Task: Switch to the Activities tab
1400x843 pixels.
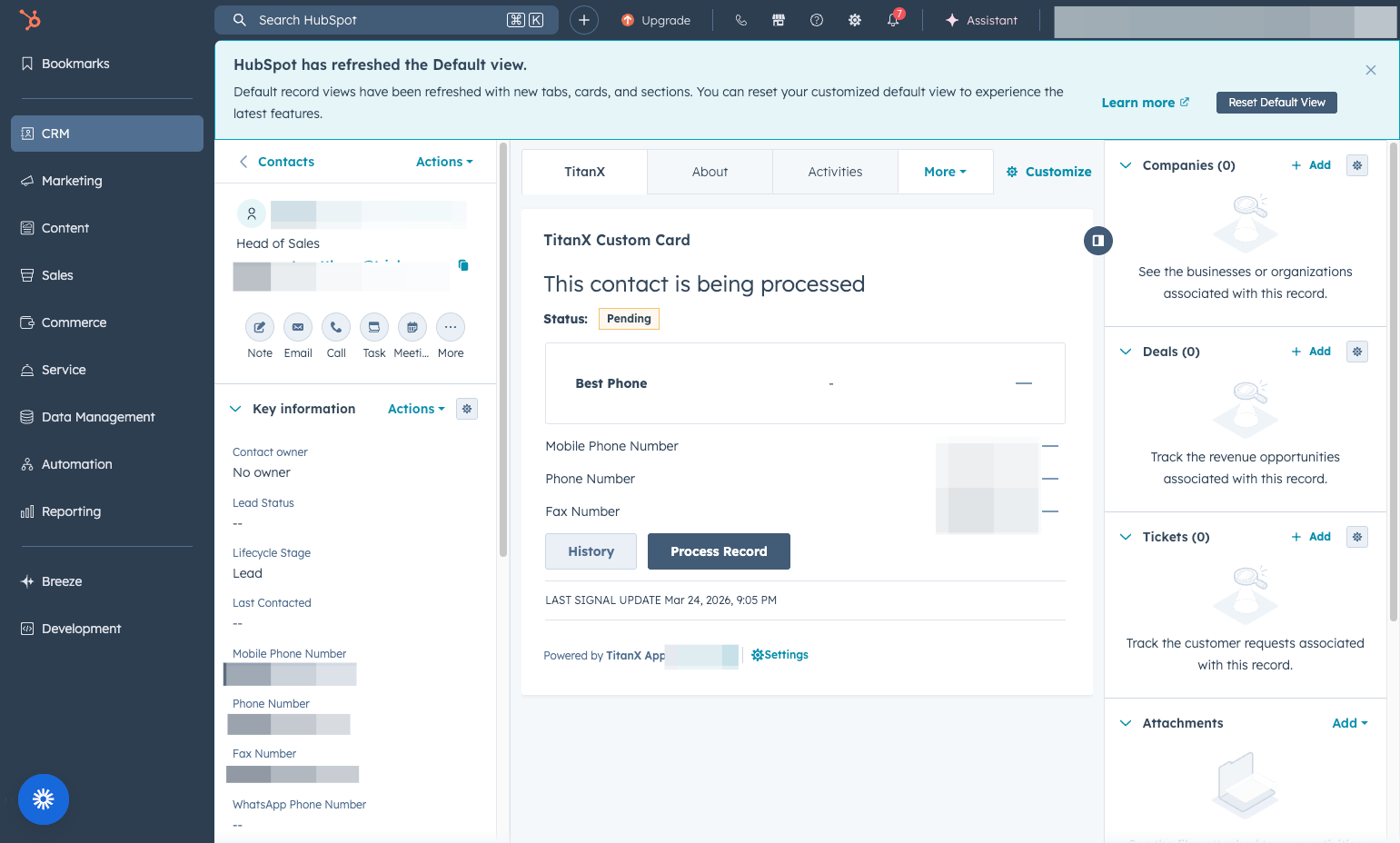Action: (835, 172)
